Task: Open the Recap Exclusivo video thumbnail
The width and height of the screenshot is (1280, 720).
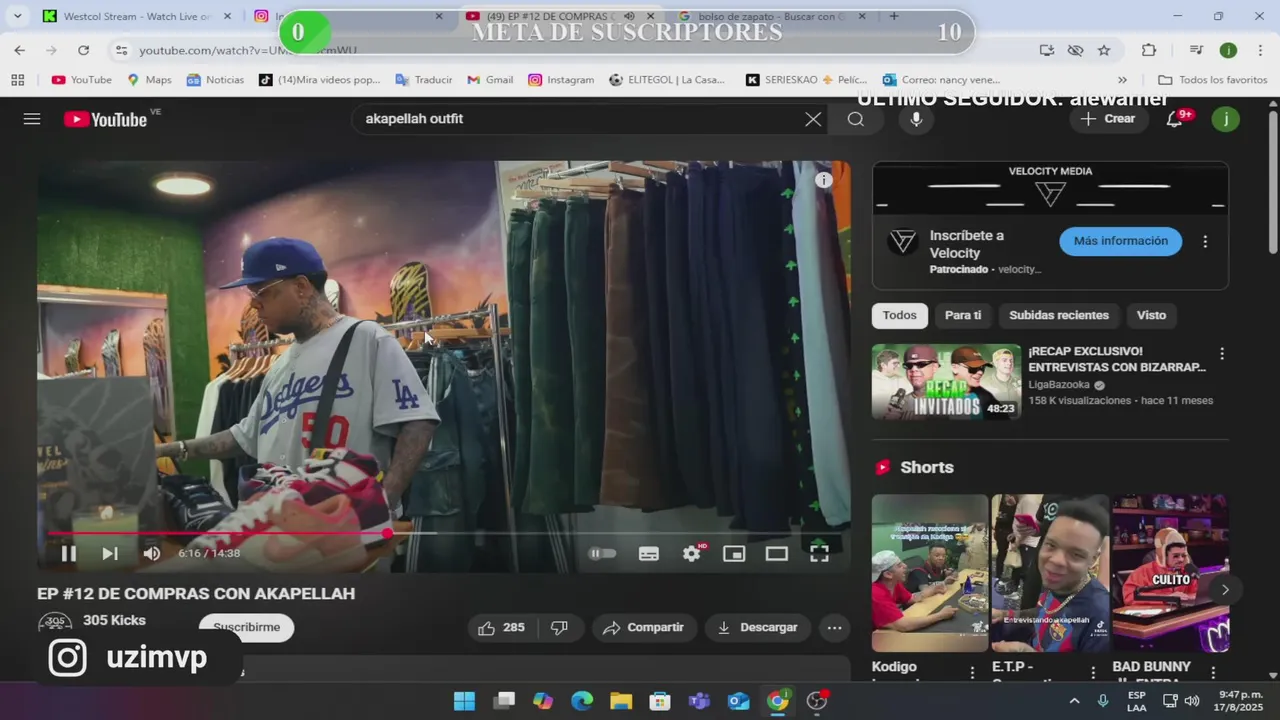Action: tap(946, 382)
